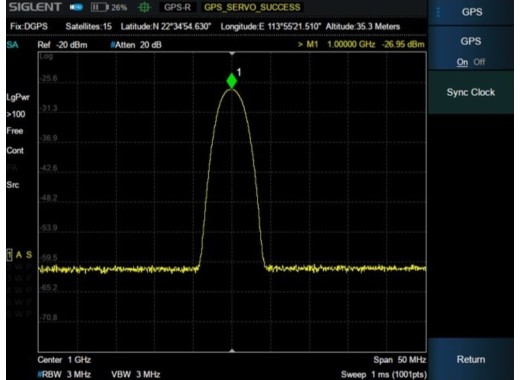Click the Sync Clock button

(x=471, y=92)
